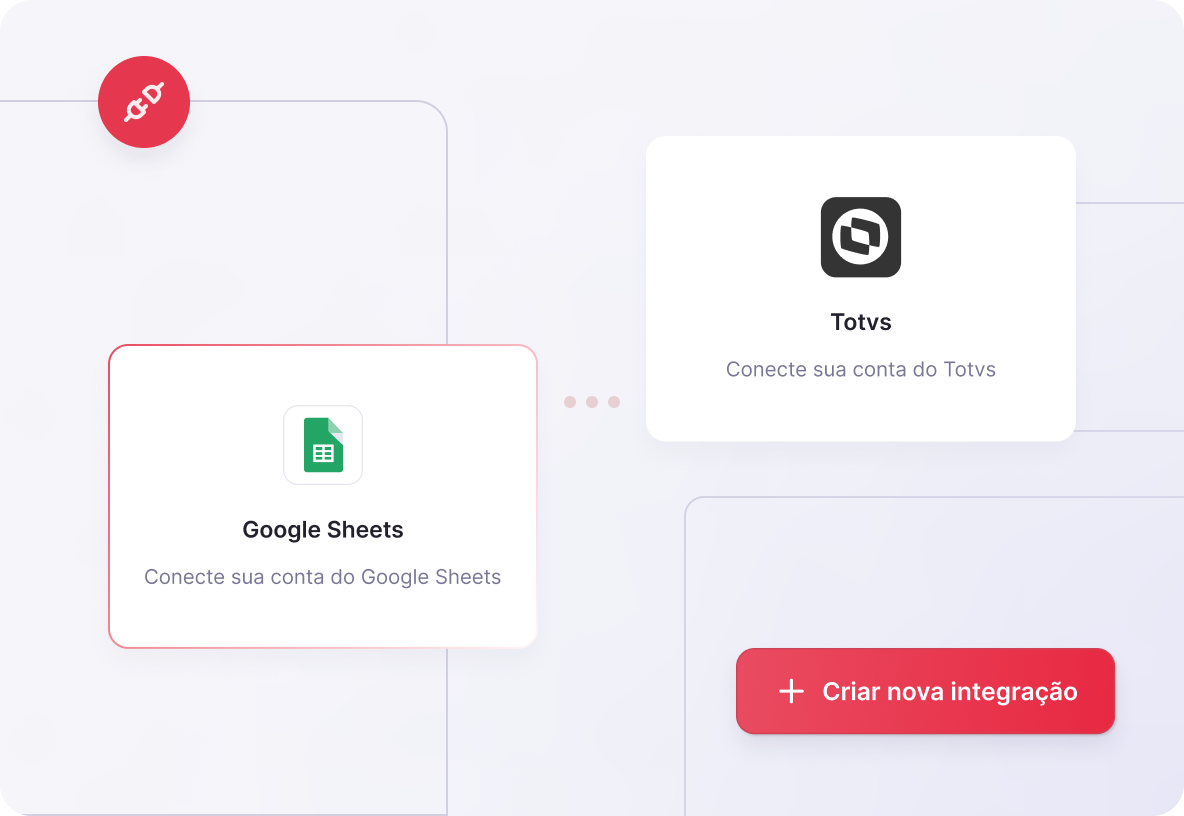Select the first of the three connector dots

click(x=570, y=402)
